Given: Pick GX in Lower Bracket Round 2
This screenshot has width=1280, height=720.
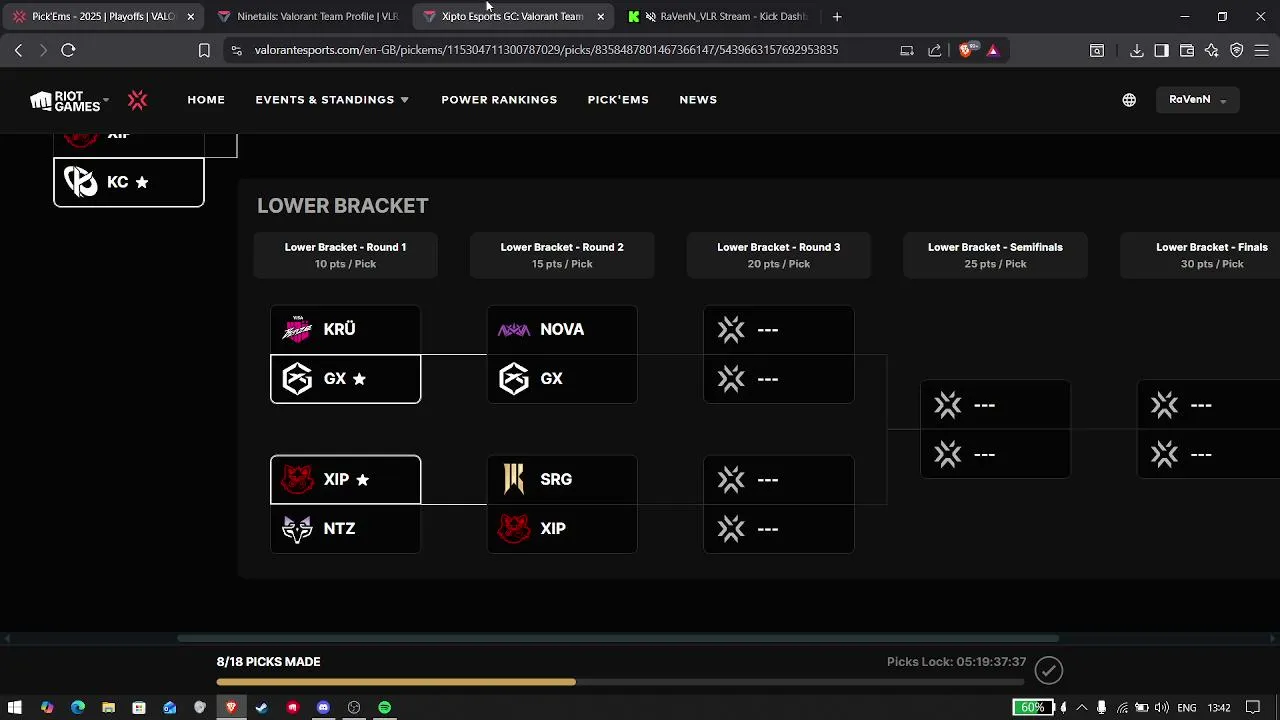Looking at the screenshot, I should [562, 379].
